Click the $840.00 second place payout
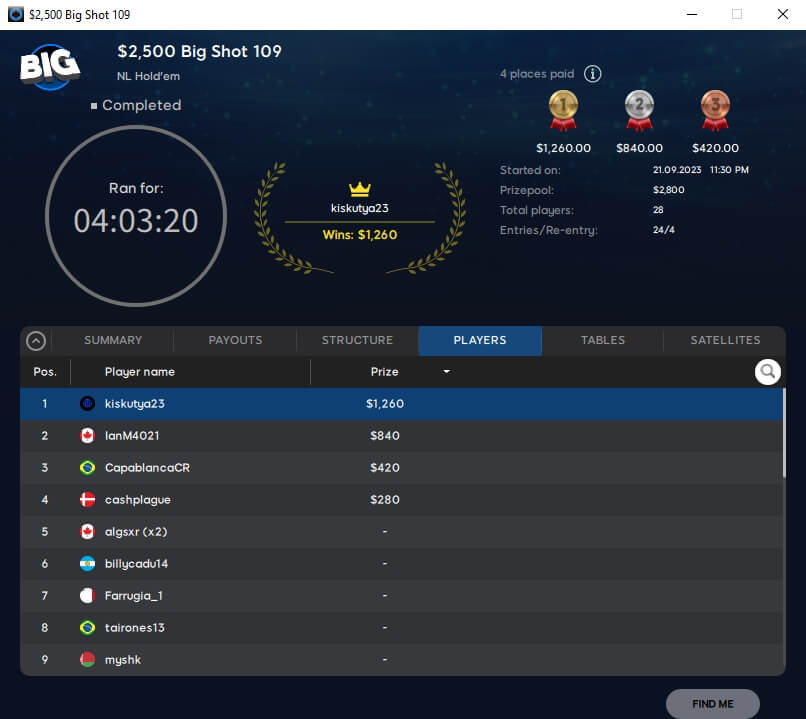806x719 pixels. coord(639,148)
